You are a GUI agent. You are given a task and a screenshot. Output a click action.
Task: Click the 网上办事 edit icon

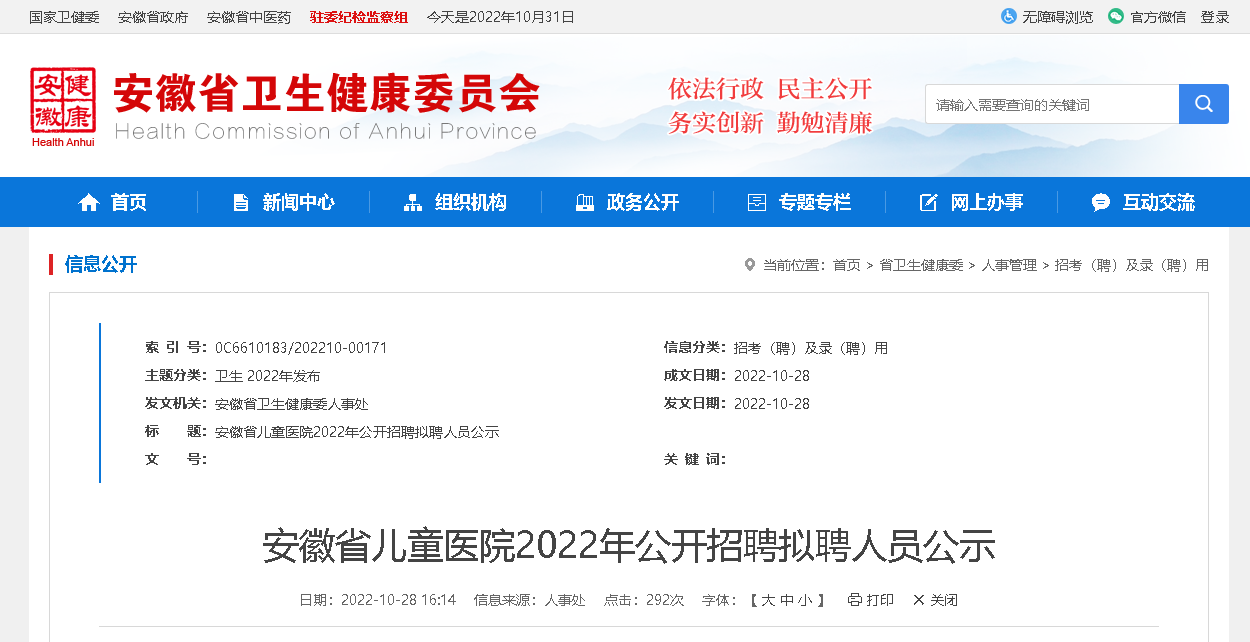pos(928,203)
